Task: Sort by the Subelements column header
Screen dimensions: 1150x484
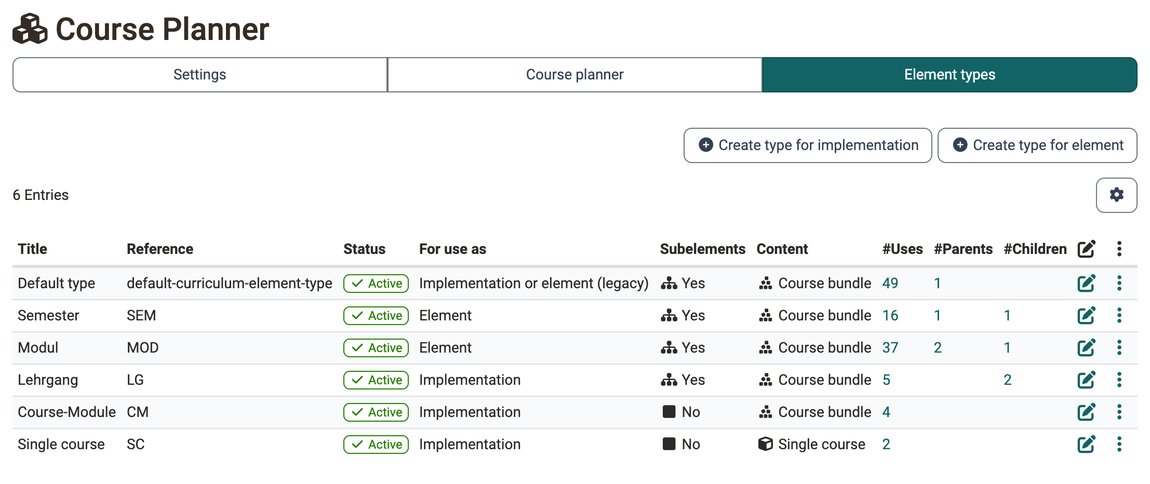Action: pyautogui.click(x=703, y=249)
